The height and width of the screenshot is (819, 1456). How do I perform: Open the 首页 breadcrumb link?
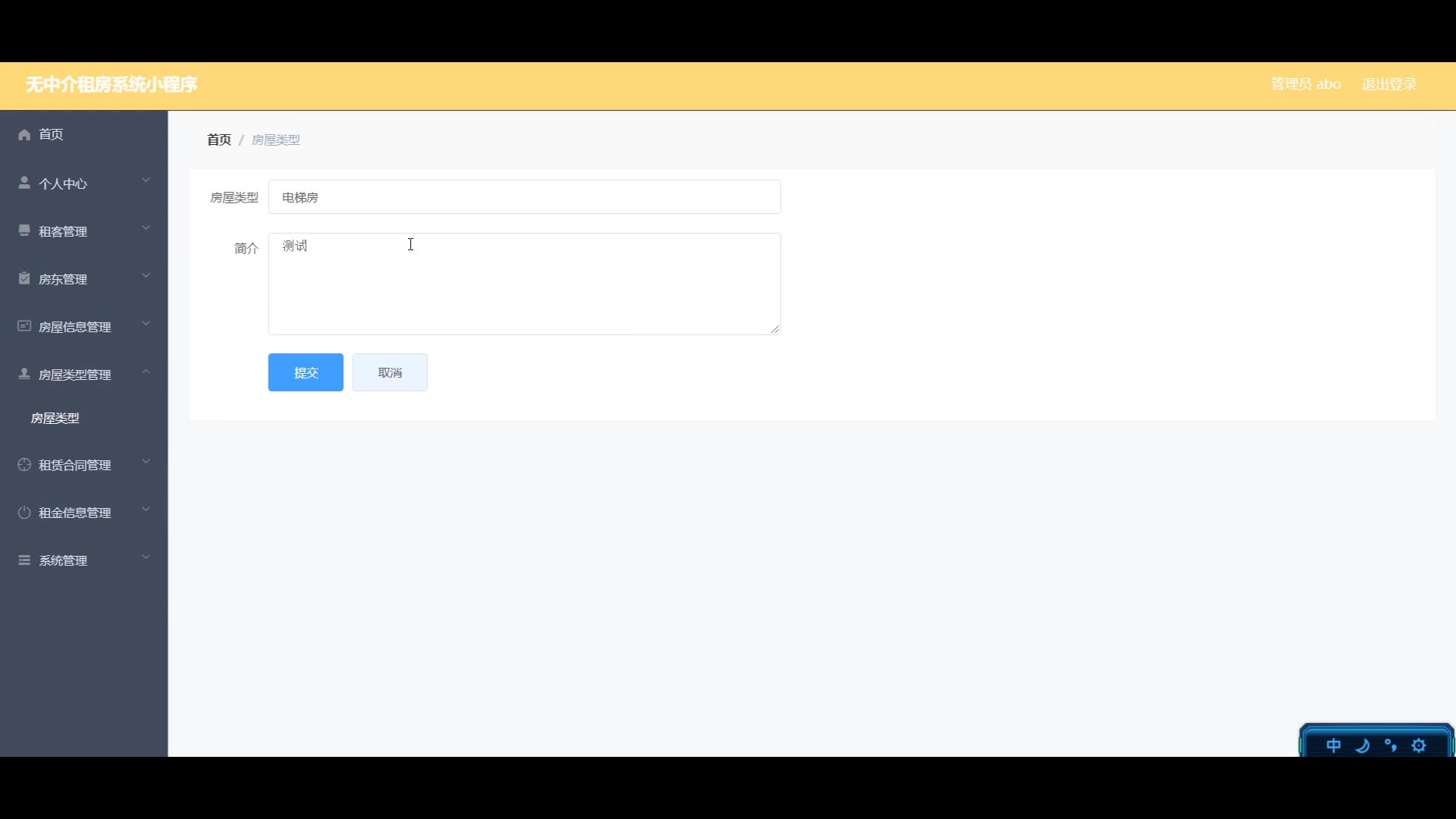click(x=219, y=140)
